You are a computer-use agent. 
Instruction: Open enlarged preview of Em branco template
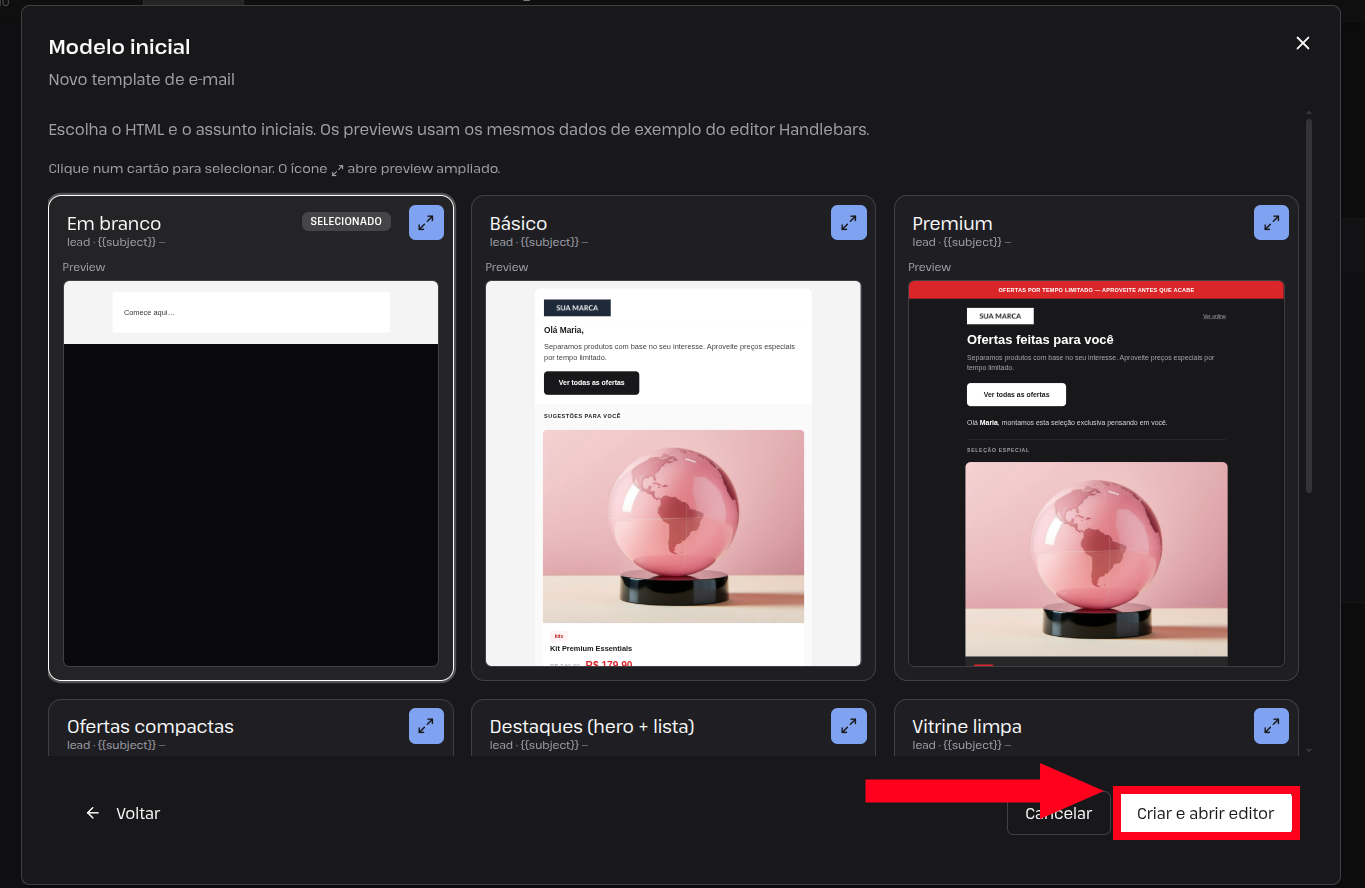coord(426,223)
